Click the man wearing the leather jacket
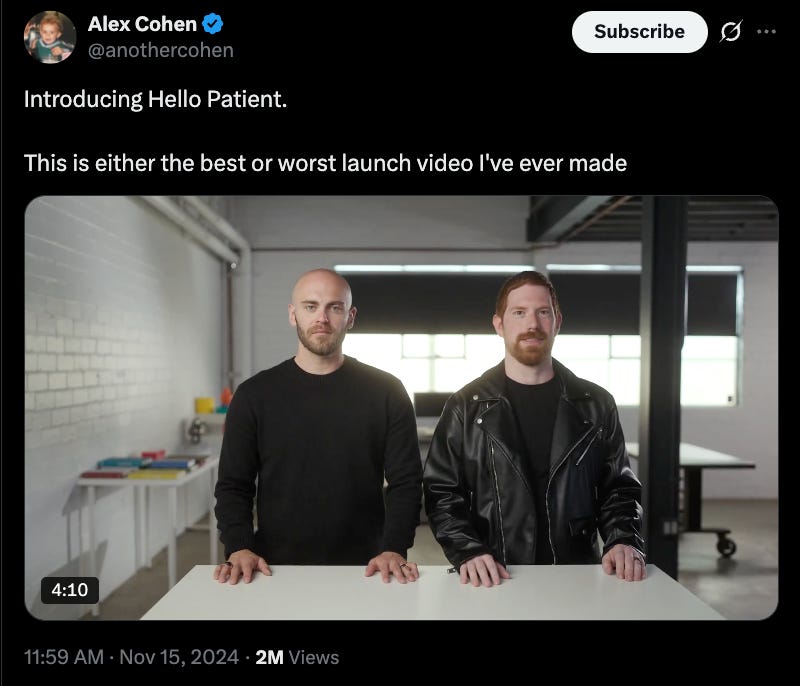800x686 pixels. click(x=533, y=428)
